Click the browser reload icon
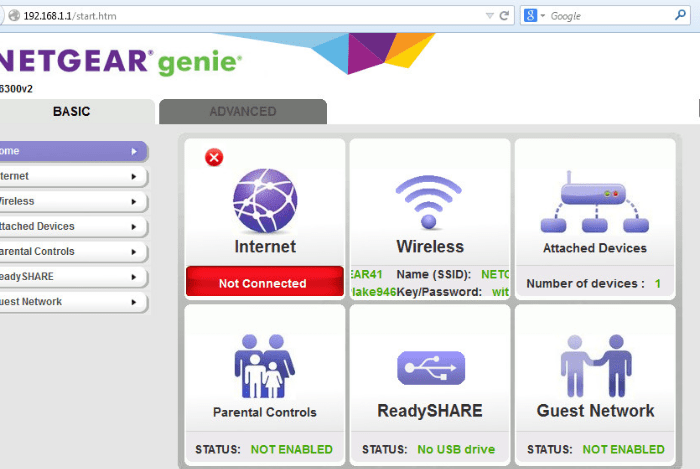The height and width of the screenshot is (469, 700). click(x=504, y=16)
